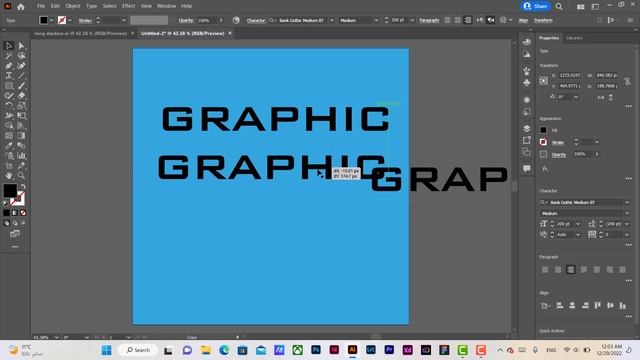Open kerning Auto dropdown
Screen dimensions: 640x360
tap(578, 235)
